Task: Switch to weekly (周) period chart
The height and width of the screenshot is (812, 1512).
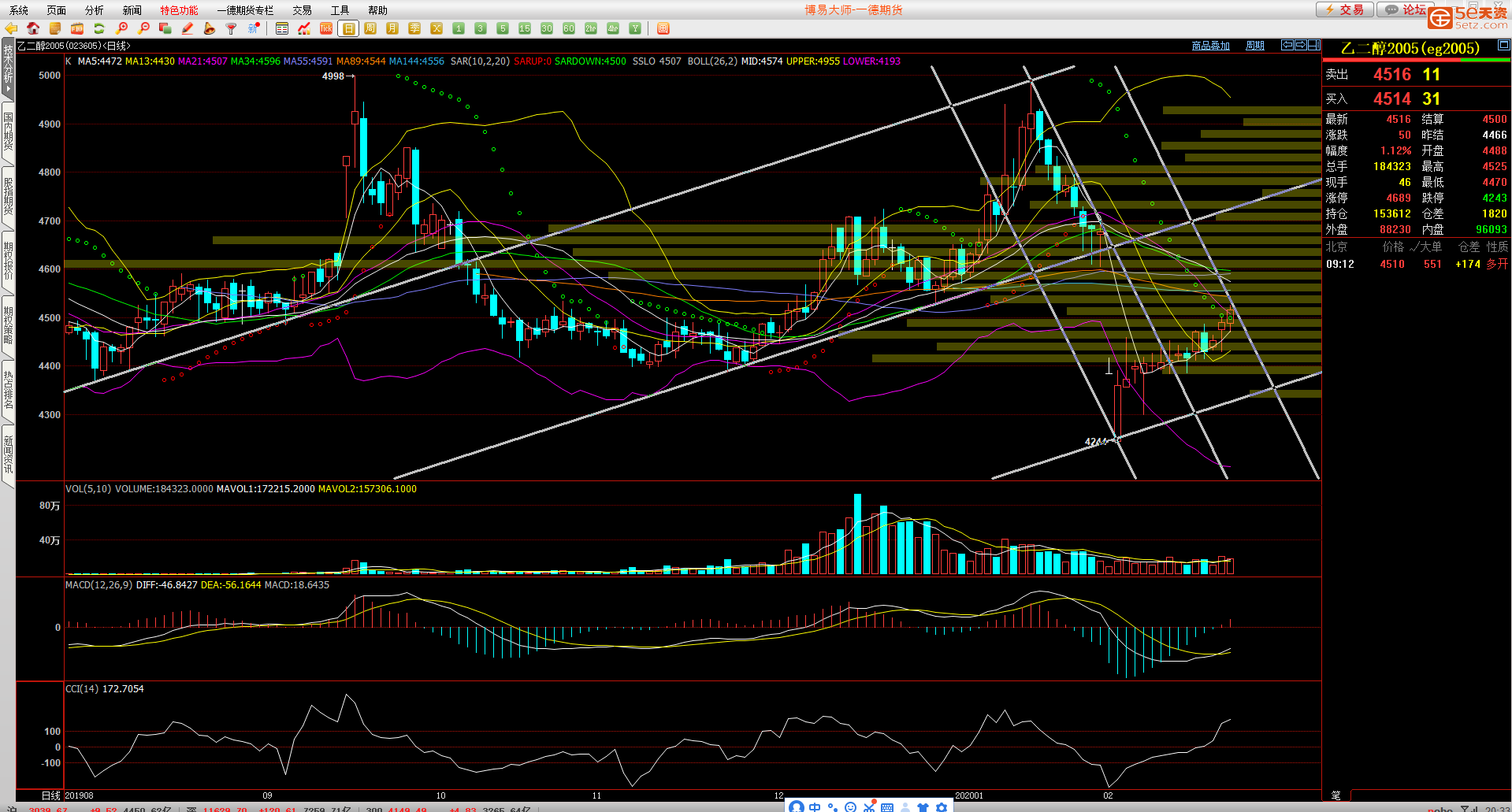Action: pyautogui.click(x=370, y=28)
